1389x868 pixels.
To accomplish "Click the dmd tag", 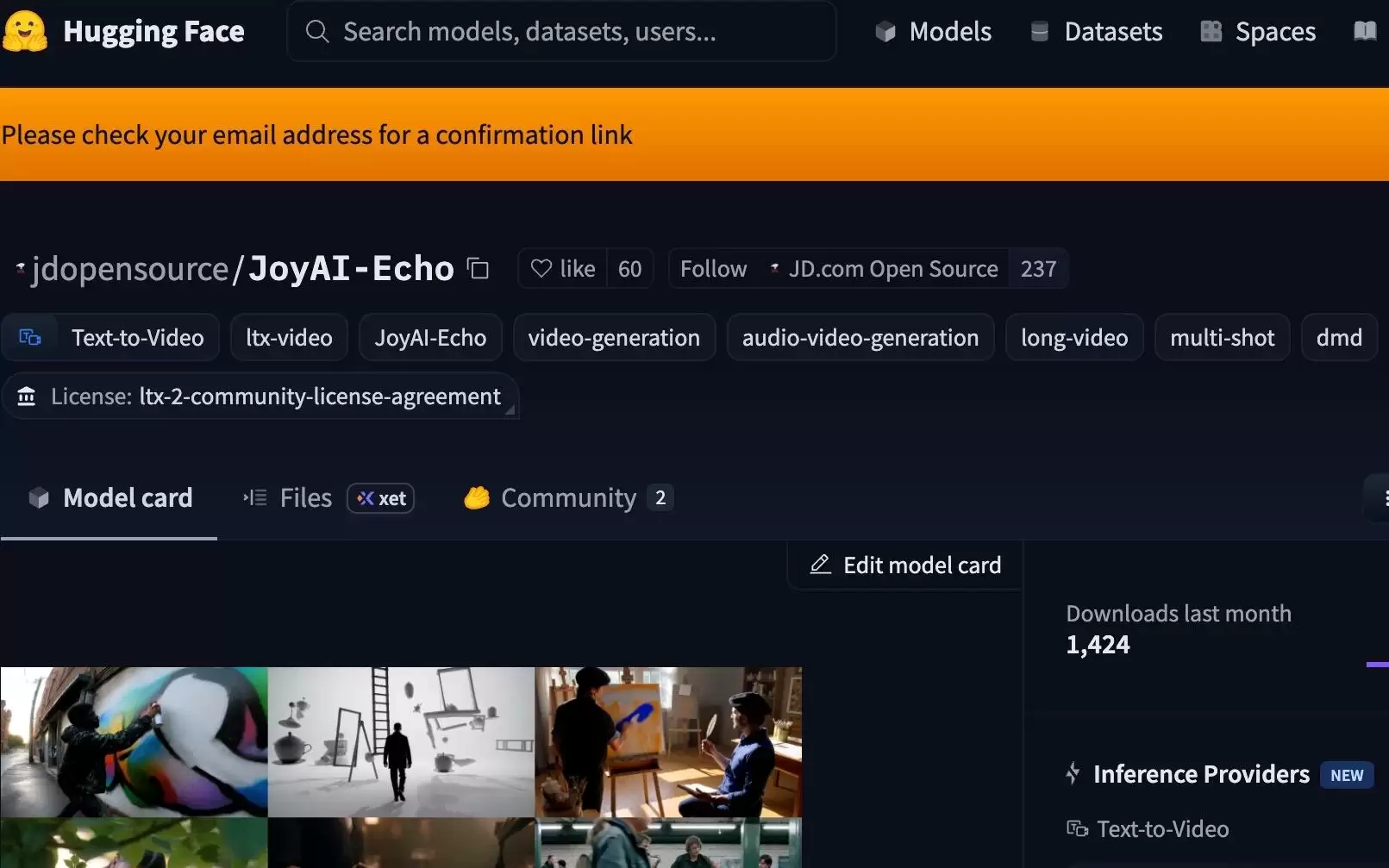I will click(1339, 337).
